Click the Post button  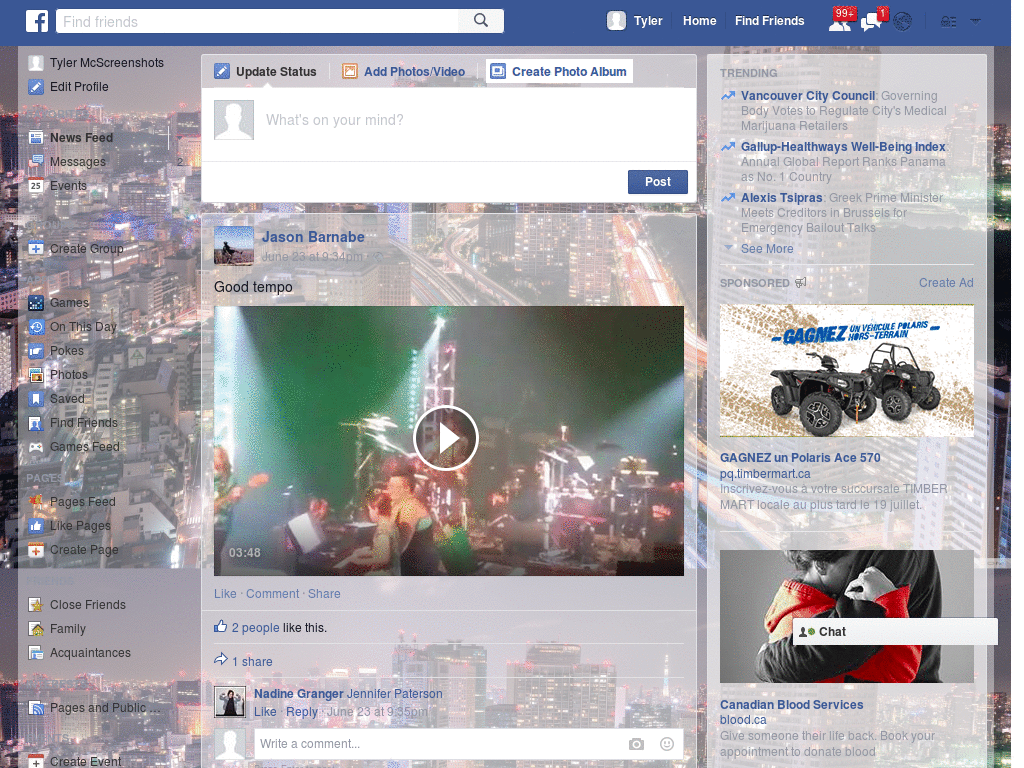tap(657, 181)
